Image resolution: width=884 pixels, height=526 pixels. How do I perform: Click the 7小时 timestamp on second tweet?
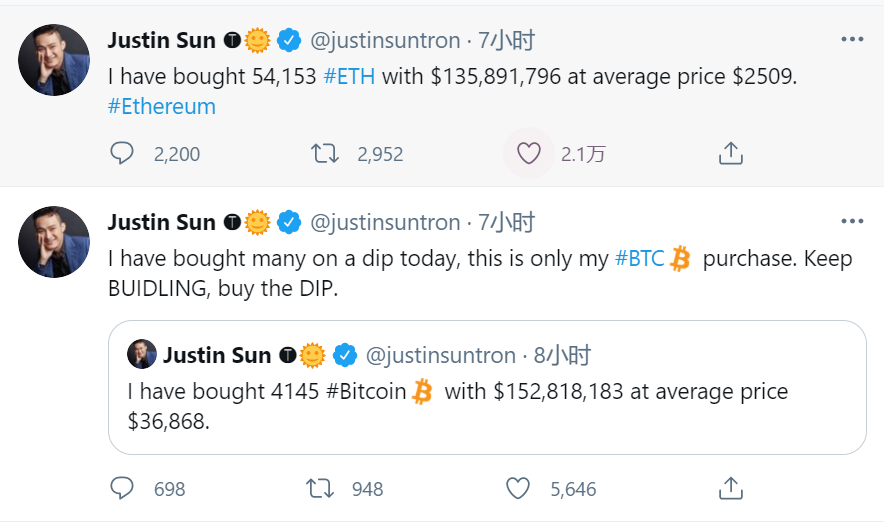pyautogui.click(x=507, y=222)
